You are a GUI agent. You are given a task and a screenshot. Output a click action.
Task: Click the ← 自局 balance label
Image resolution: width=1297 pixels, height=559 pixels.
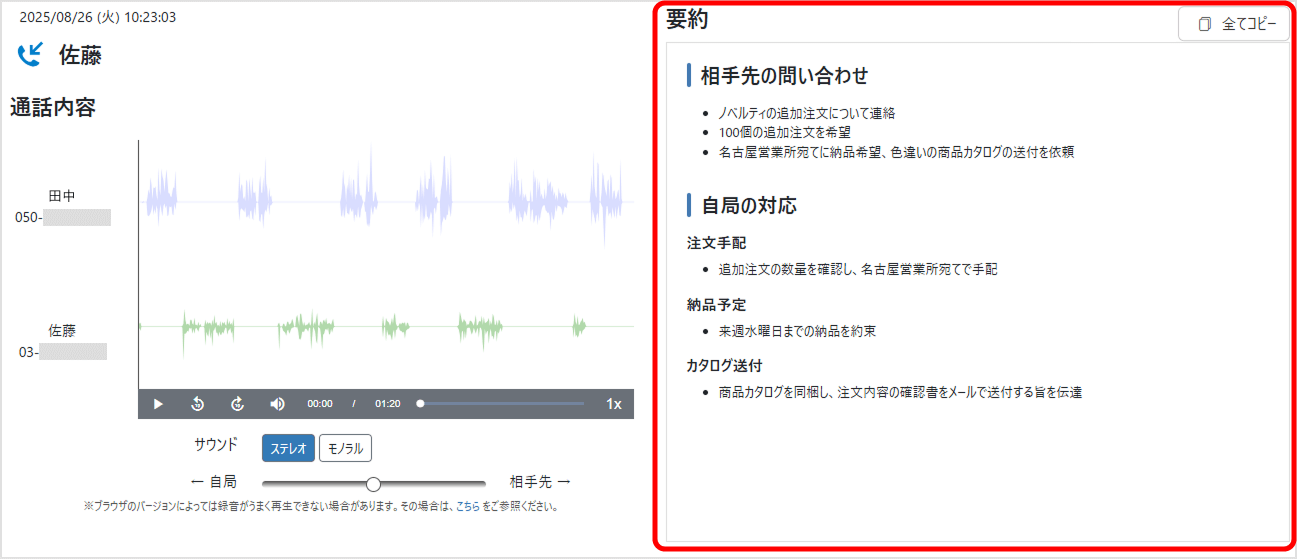pos(213,482)
